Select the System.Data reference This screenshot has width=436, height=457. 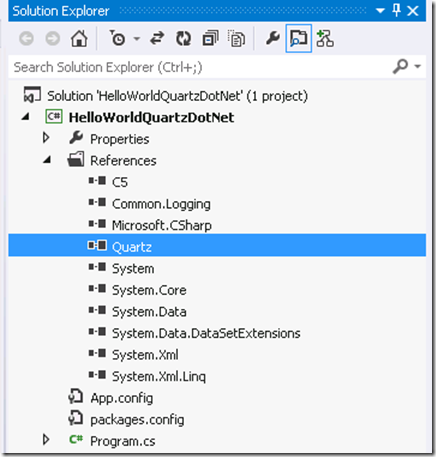pos(149,312)
